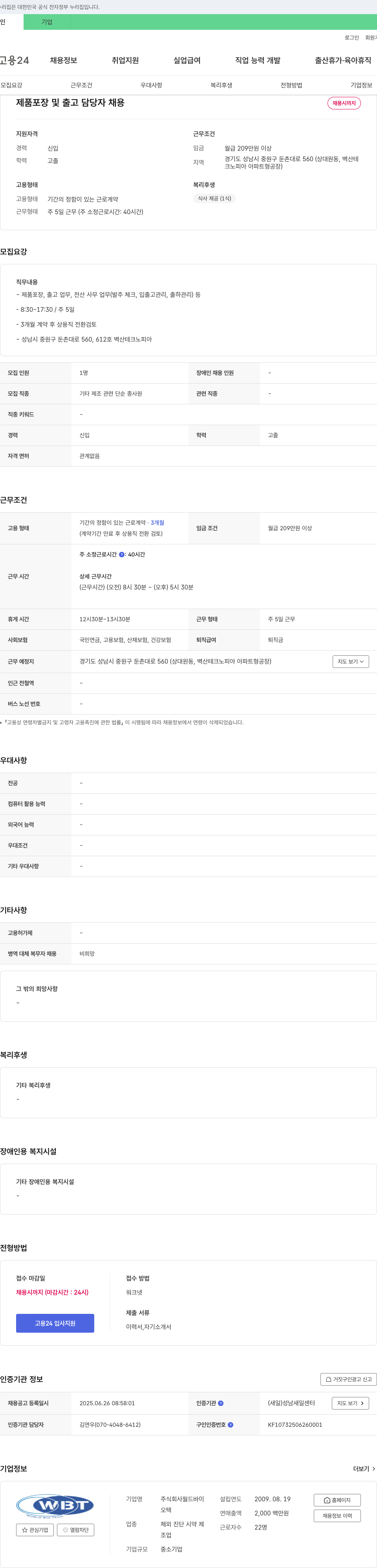Click the 워크넷 application method text
This screenshot has width=377, height=1568.
pyautogui.click(x=134, y=1292)
